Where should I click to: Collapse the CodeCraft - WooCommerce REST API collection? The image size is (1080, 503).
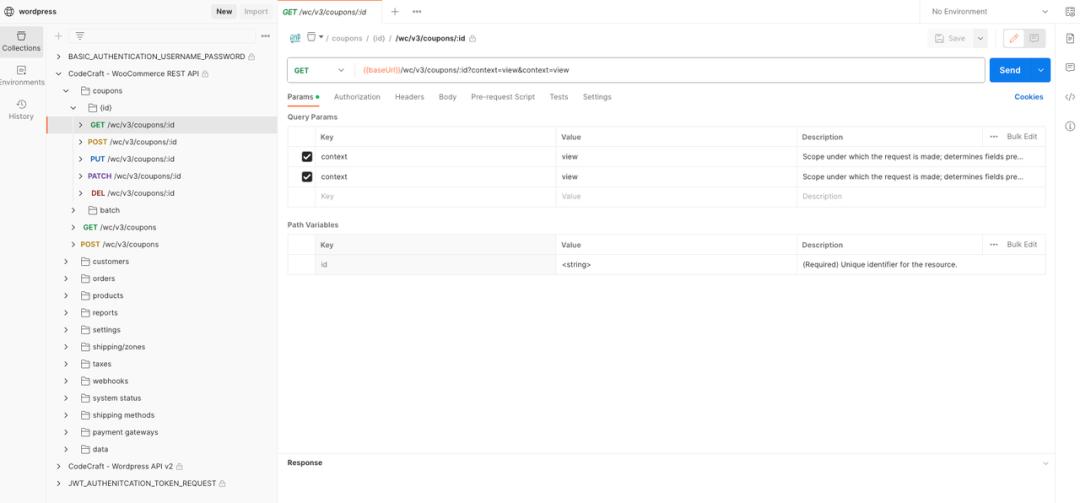click(59, 74)
